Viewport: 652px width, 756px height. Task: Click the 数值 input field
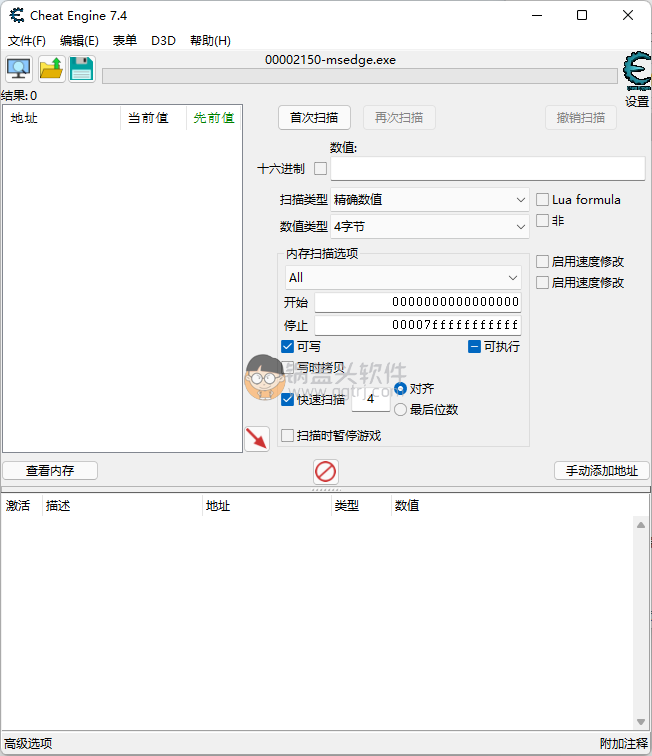[487, 169]
